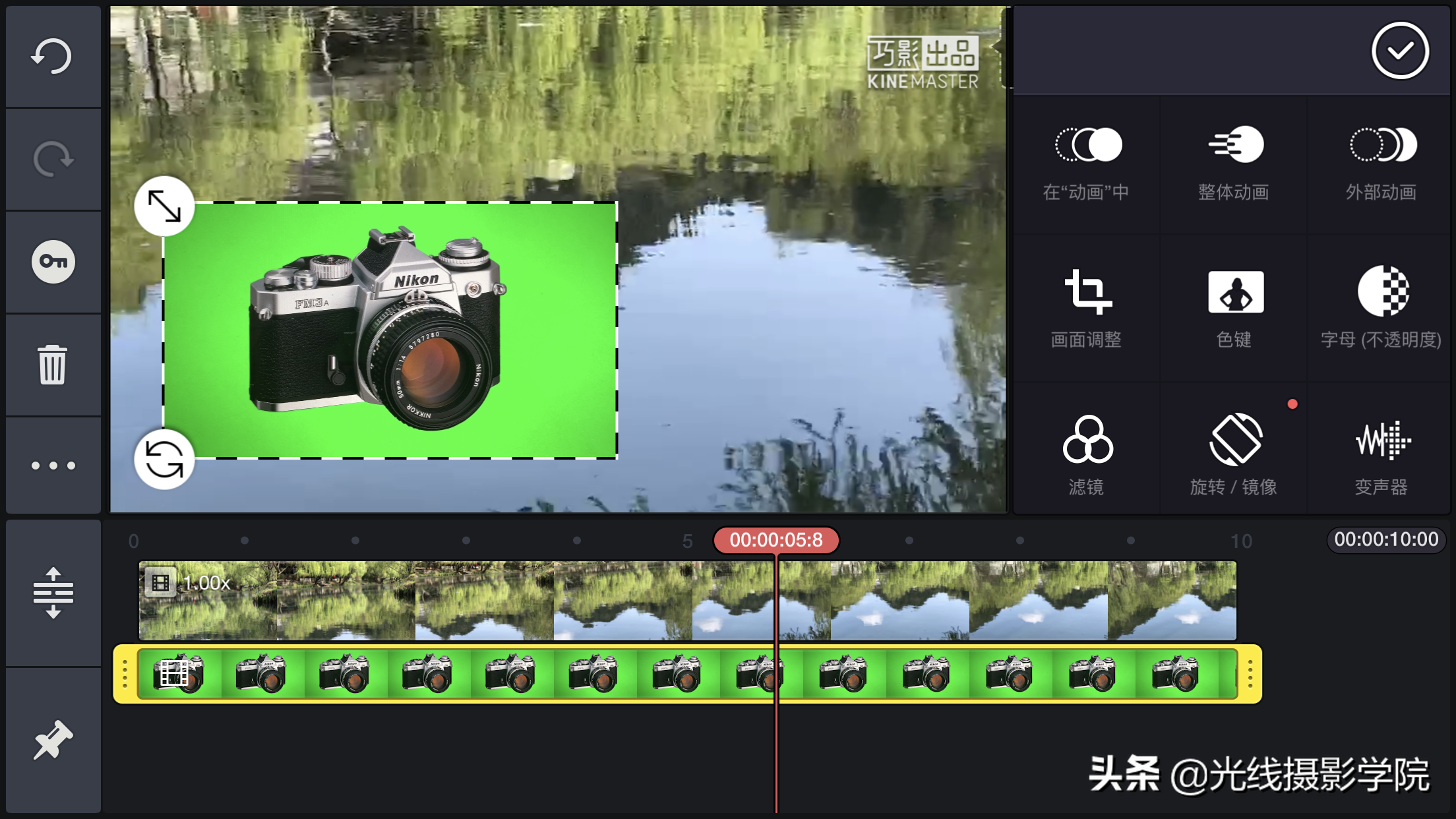Tap the left trim handle of camera layer

pyautogui.click(x=125, y=674)
